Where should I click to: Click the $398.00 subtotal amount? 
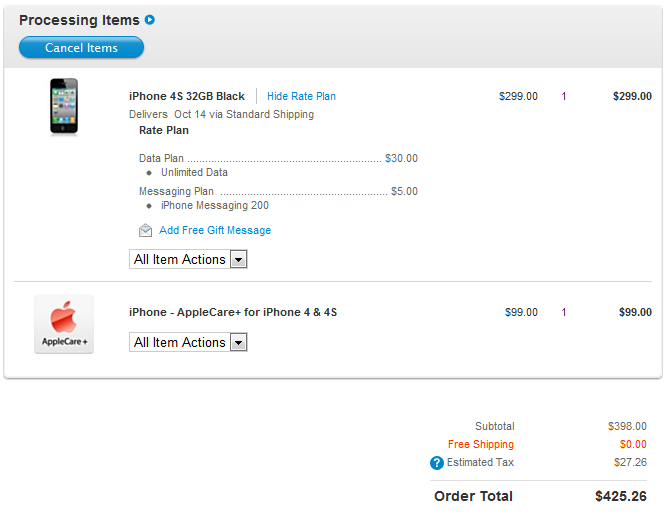click(x=627, y=426)
